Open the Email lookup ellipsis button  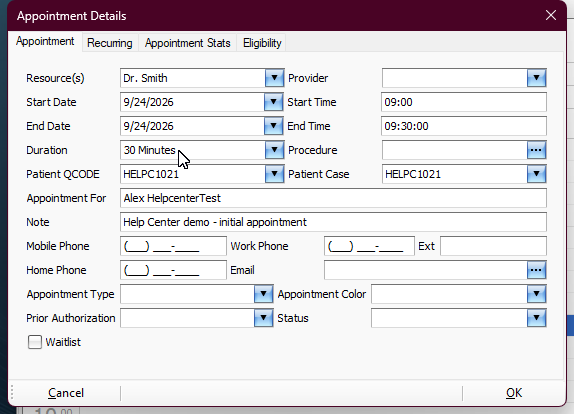536,270
